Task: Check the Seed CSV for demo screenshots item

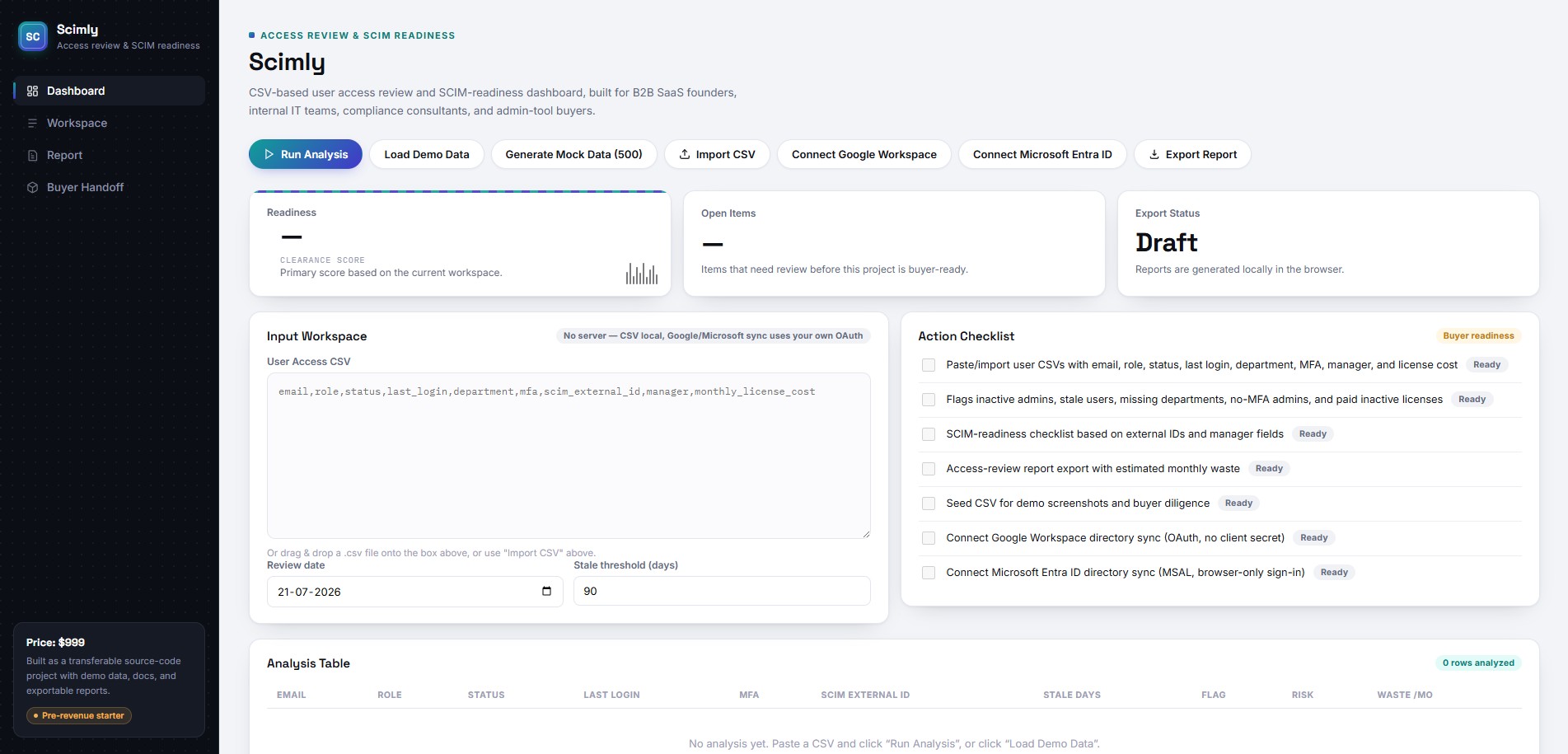Action: pos(929,503)
